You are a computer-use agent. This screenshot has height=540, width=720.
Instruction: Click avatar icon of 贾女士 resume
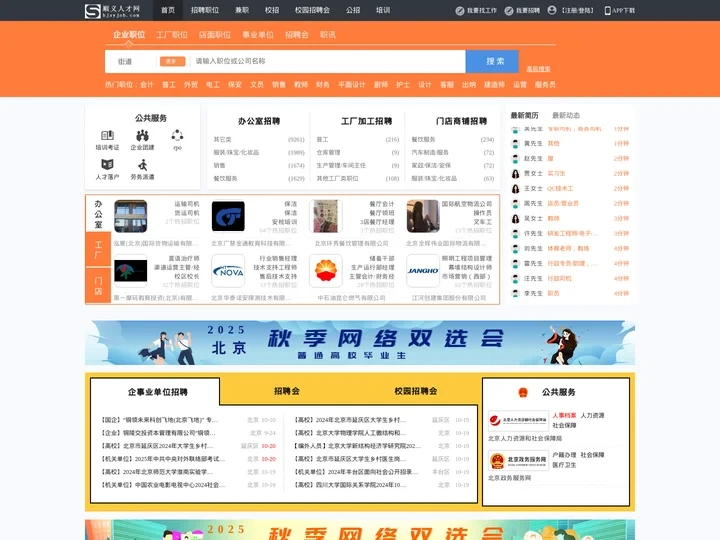coord(516,174)
